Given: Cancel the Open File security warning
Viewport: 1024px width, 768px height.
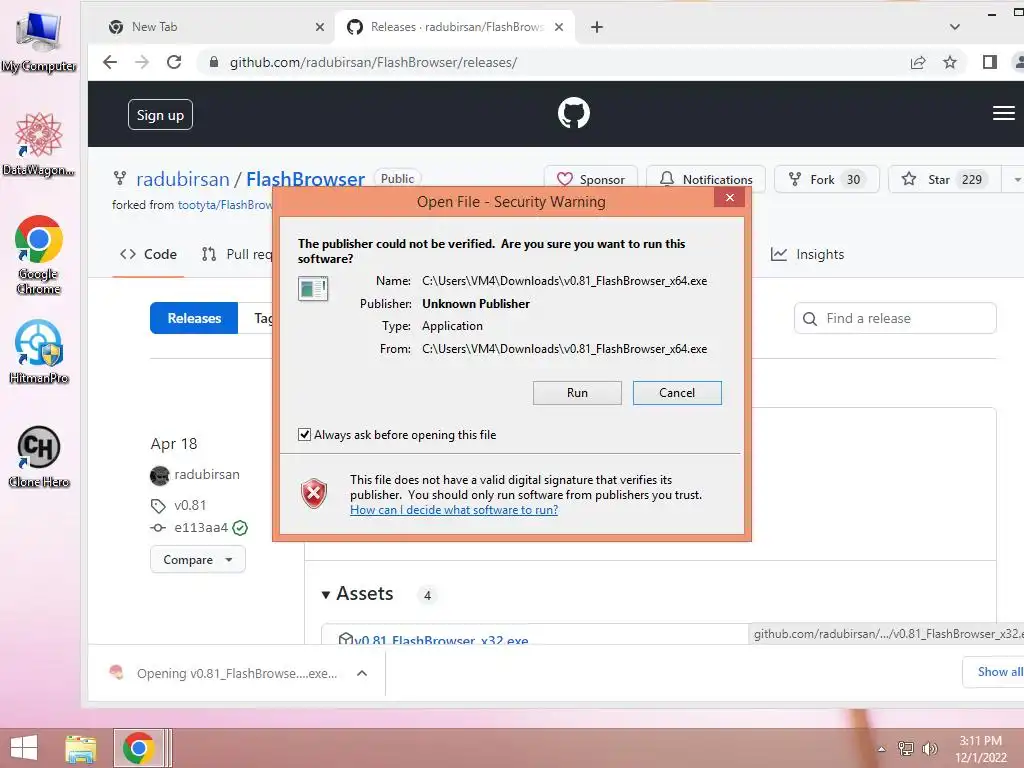Looking at the screenshot, I should 677,392.
